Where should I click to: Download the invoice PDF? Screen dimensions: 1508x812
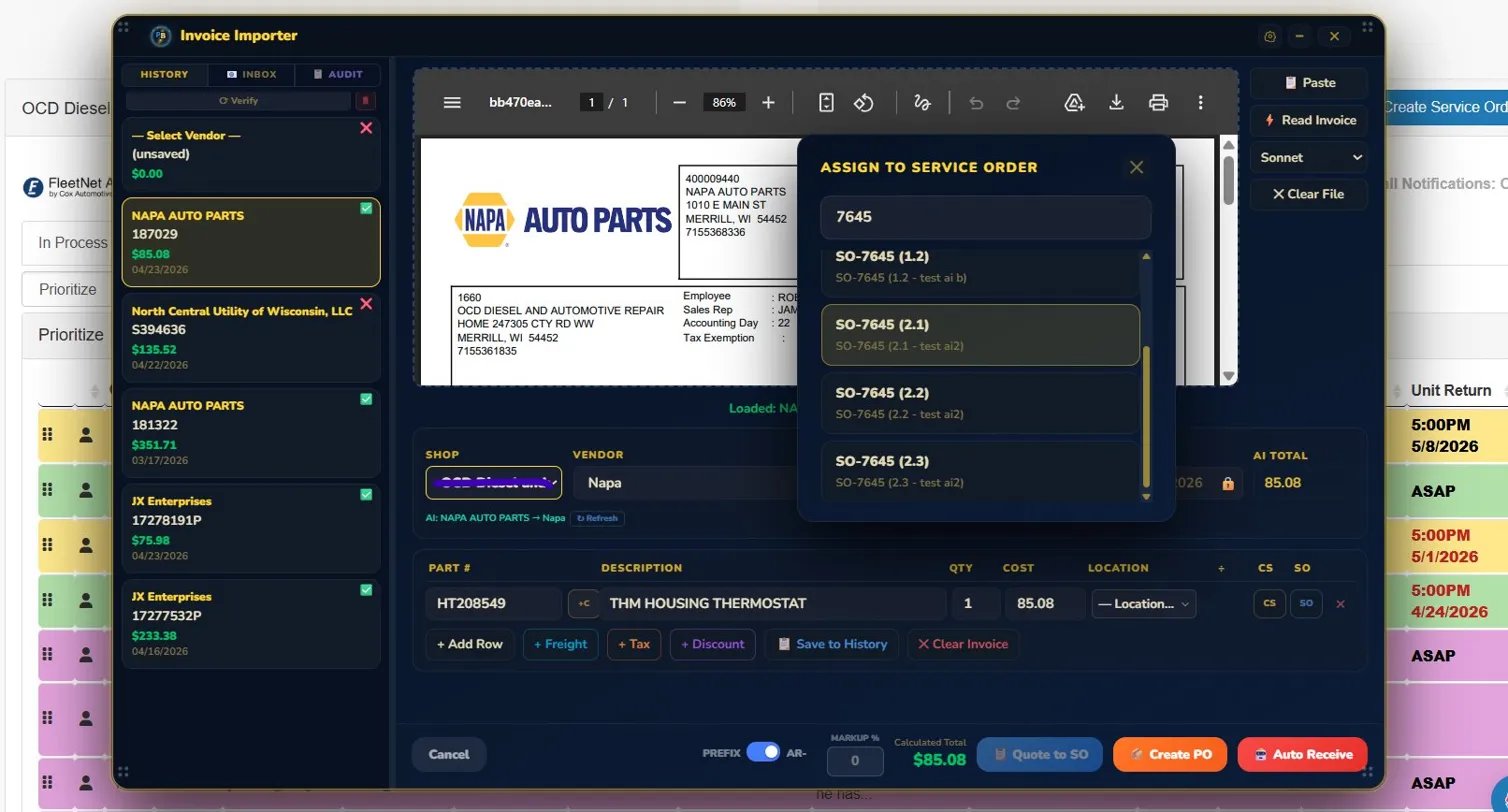pos(1117,103)
